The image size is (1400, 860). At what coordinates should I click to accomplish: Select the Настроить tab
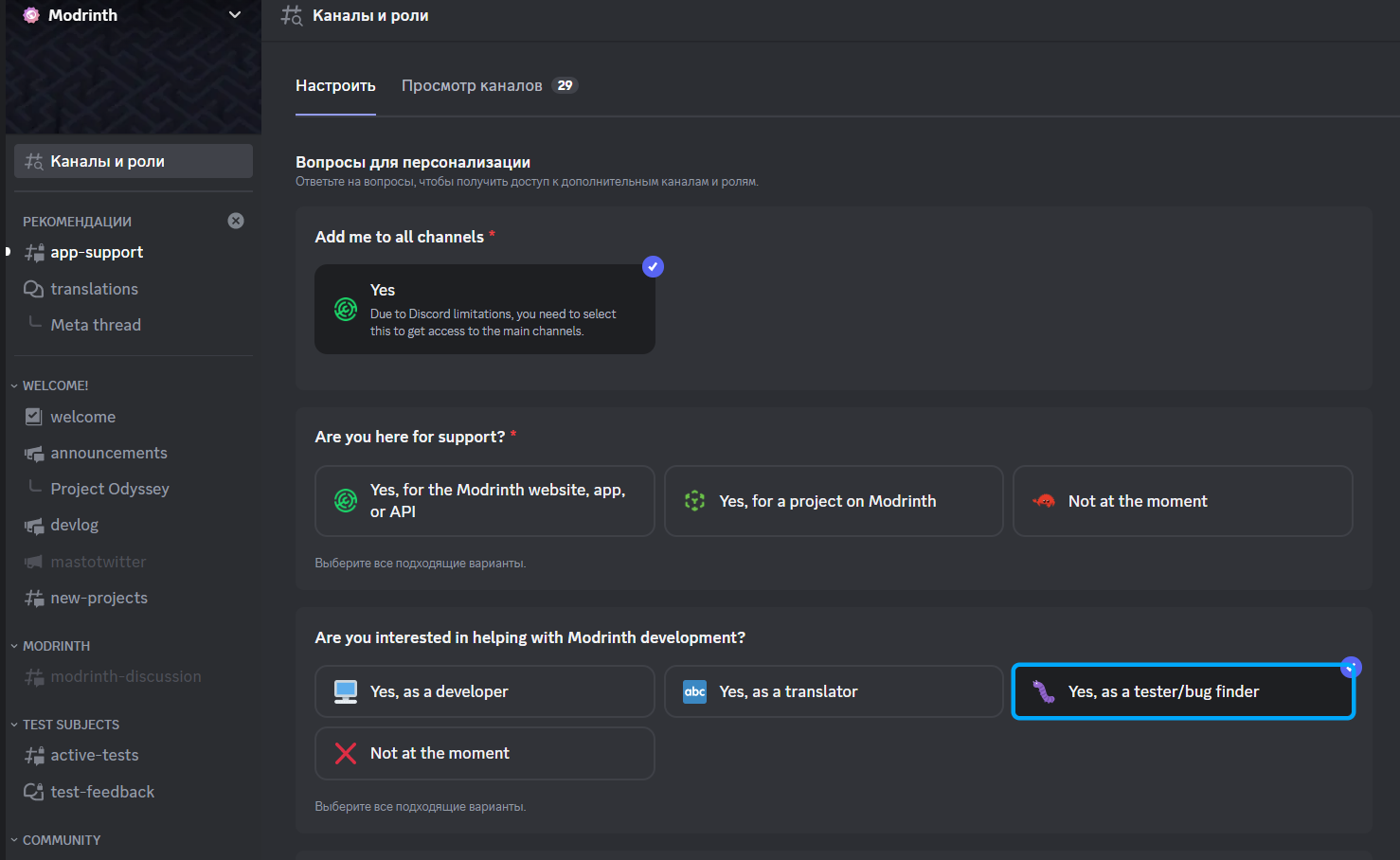pos(335,85)
